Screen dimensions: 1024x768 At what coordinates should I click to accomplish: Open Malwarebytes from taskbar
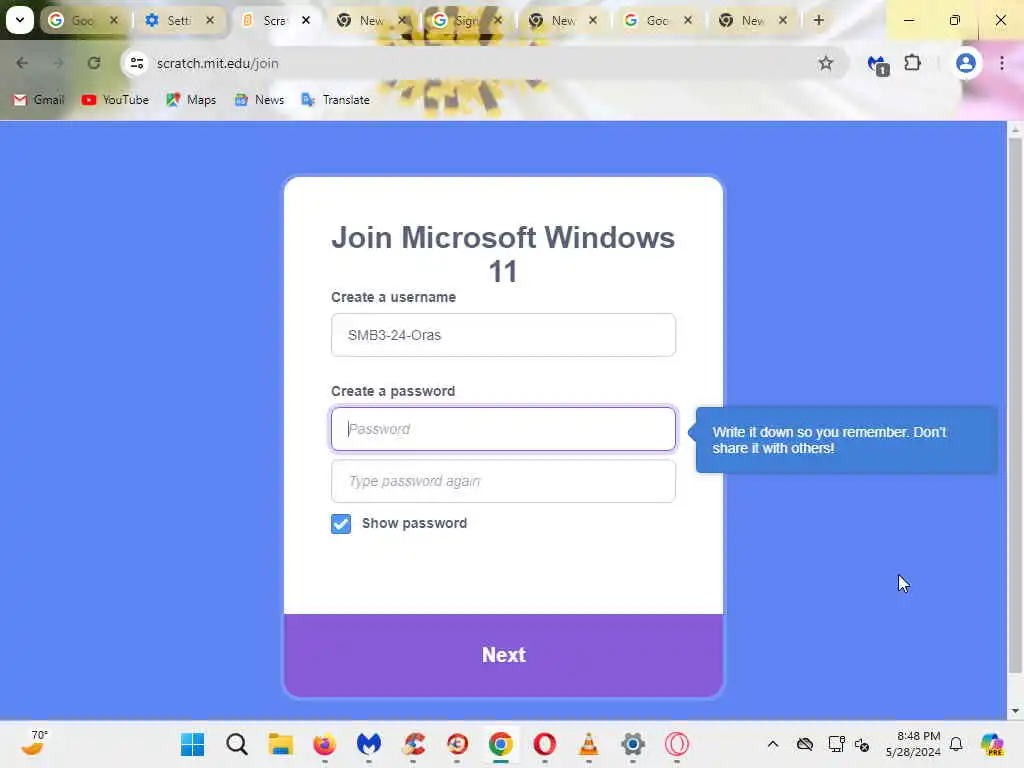pyautogui.click(x=368, y=744)
